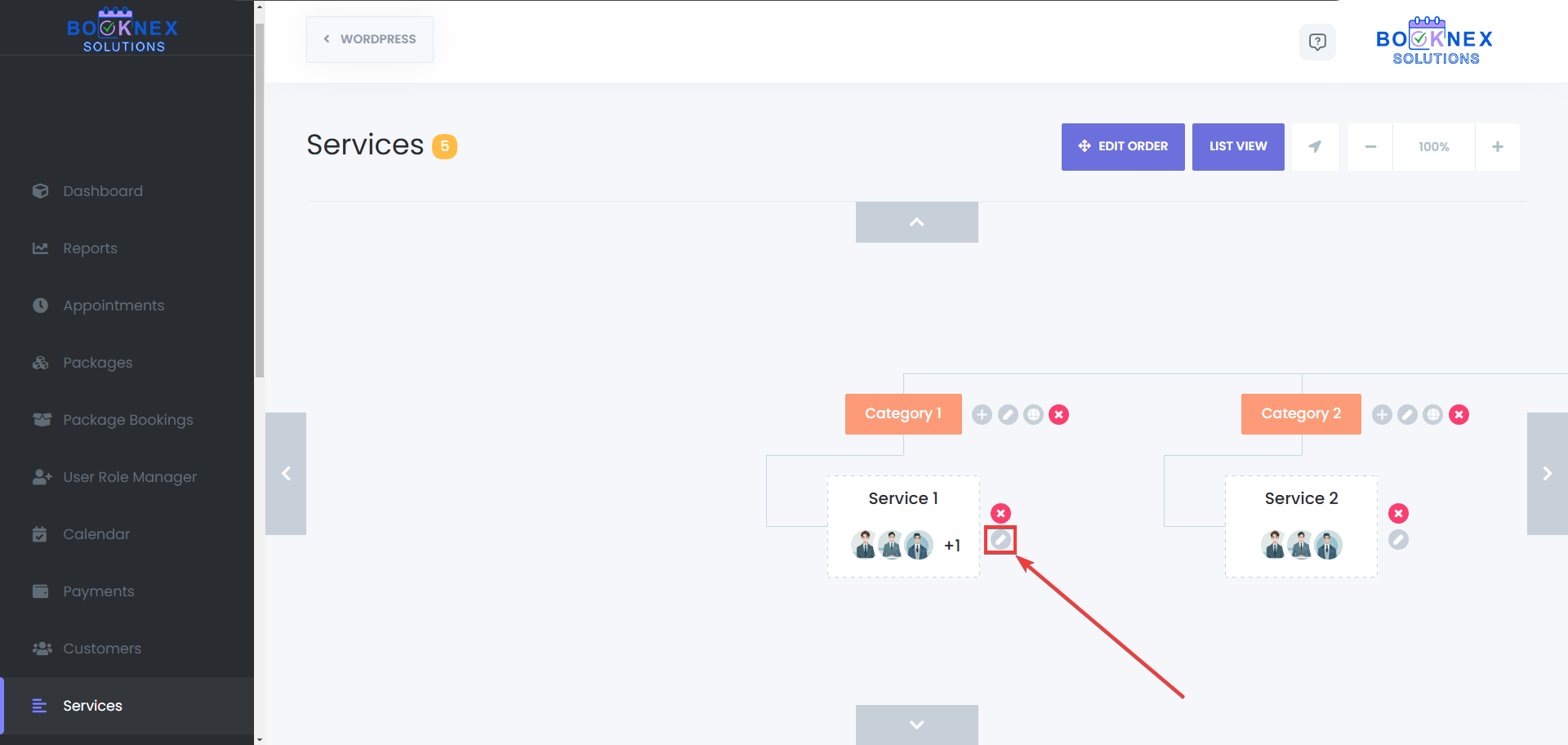Open Appointments in the sidebar
This screenshot has width=1568, height=745.
click(114, 306)
